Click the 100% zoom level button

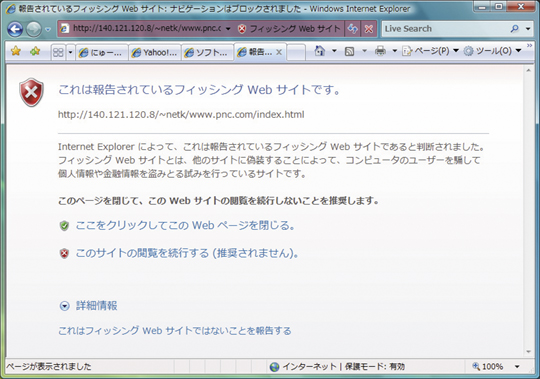pyautogui.click(x=488, y=367)
